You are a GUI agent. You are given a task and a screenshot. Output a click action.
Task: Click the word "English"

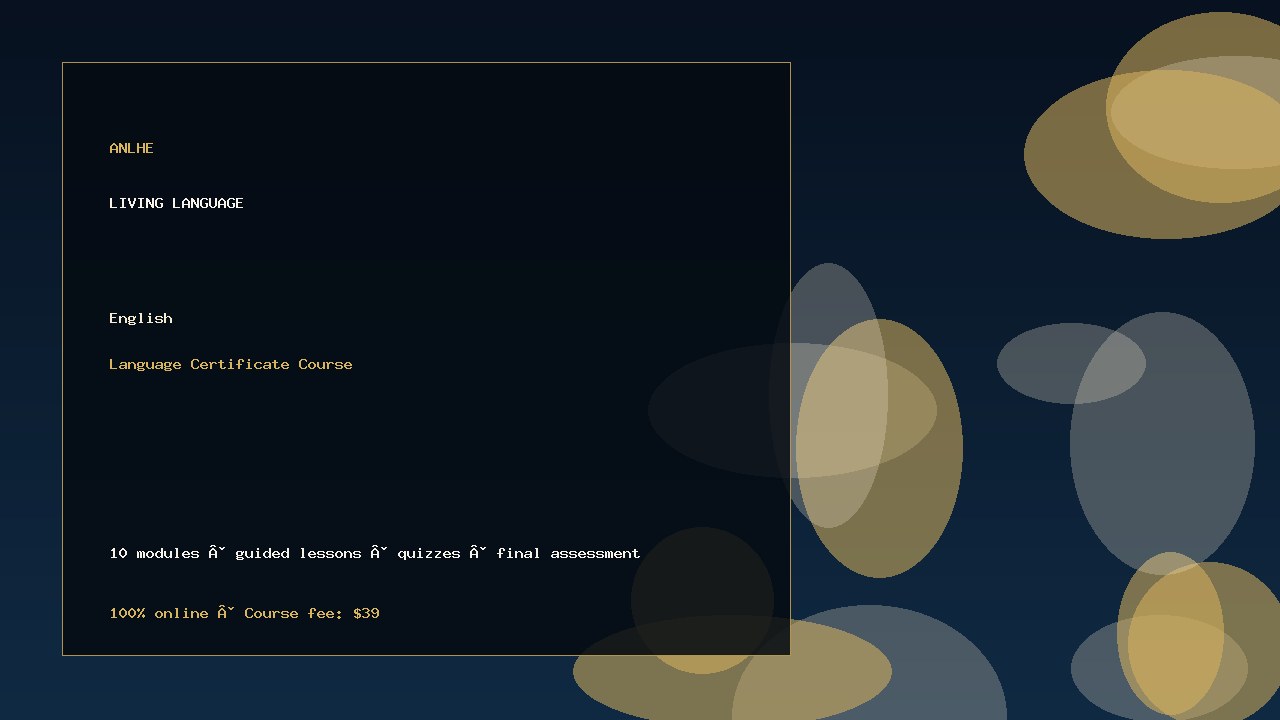pos(141,318)
